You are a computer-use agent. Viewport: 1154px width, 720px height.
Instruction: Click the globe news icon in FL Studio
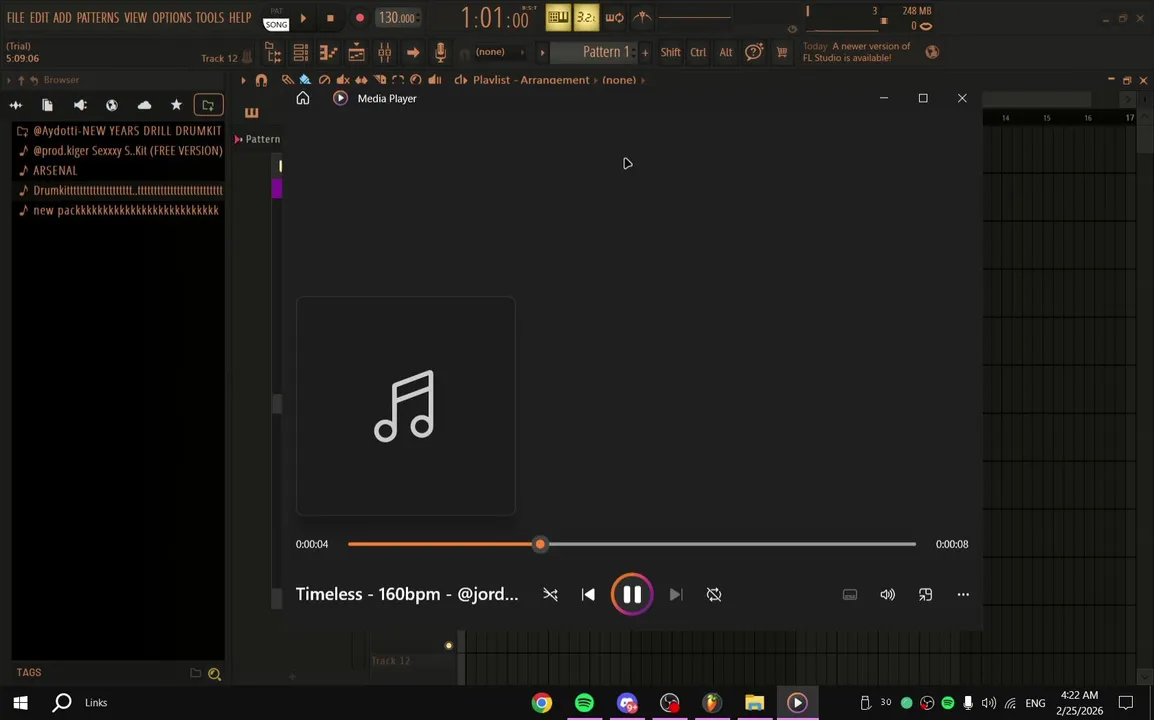tap(932, 52)
